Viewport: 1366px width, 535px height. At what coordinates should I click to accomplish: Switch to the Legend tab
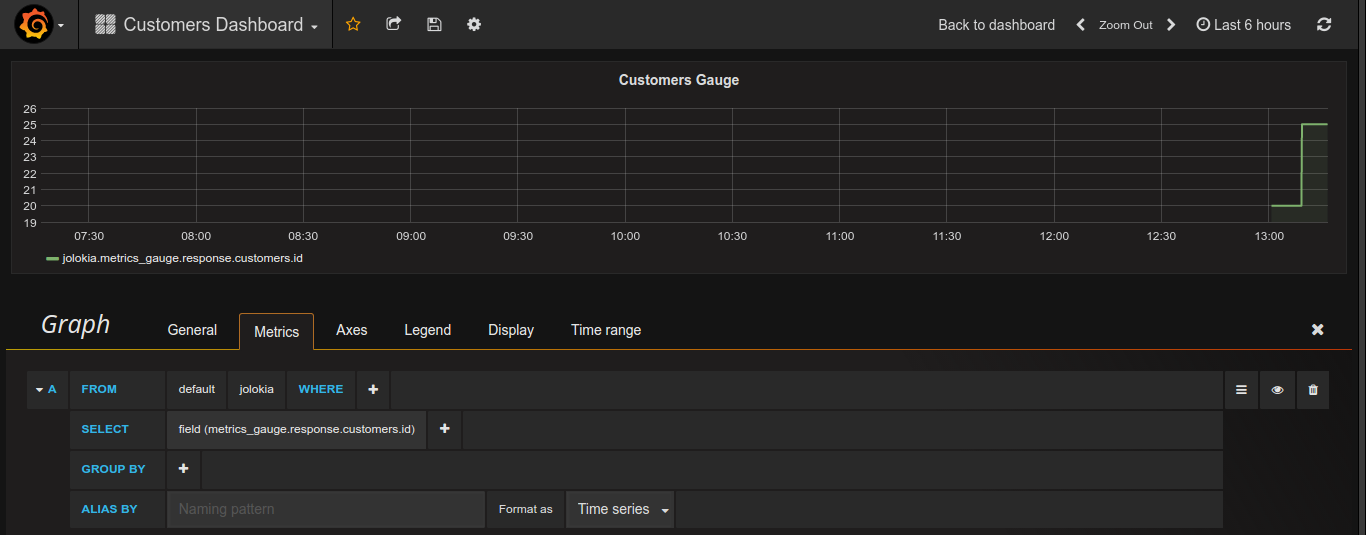[427, 330]
